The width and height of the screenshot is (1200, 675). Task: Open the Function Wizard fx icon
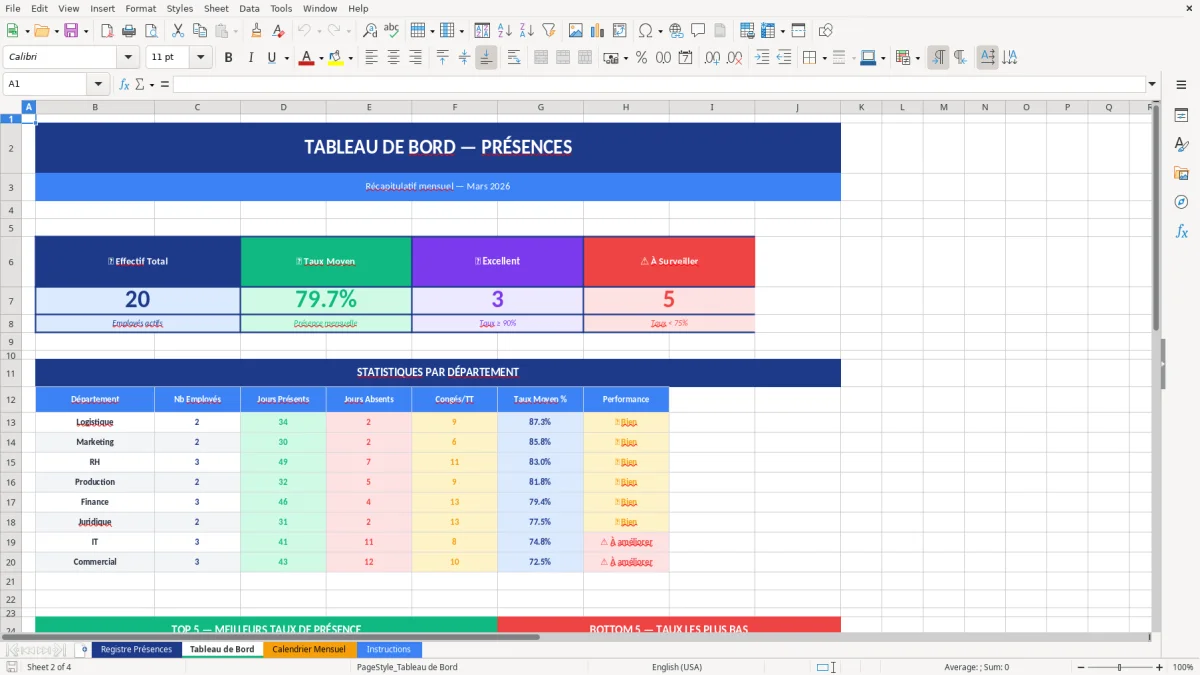(124, 85)
